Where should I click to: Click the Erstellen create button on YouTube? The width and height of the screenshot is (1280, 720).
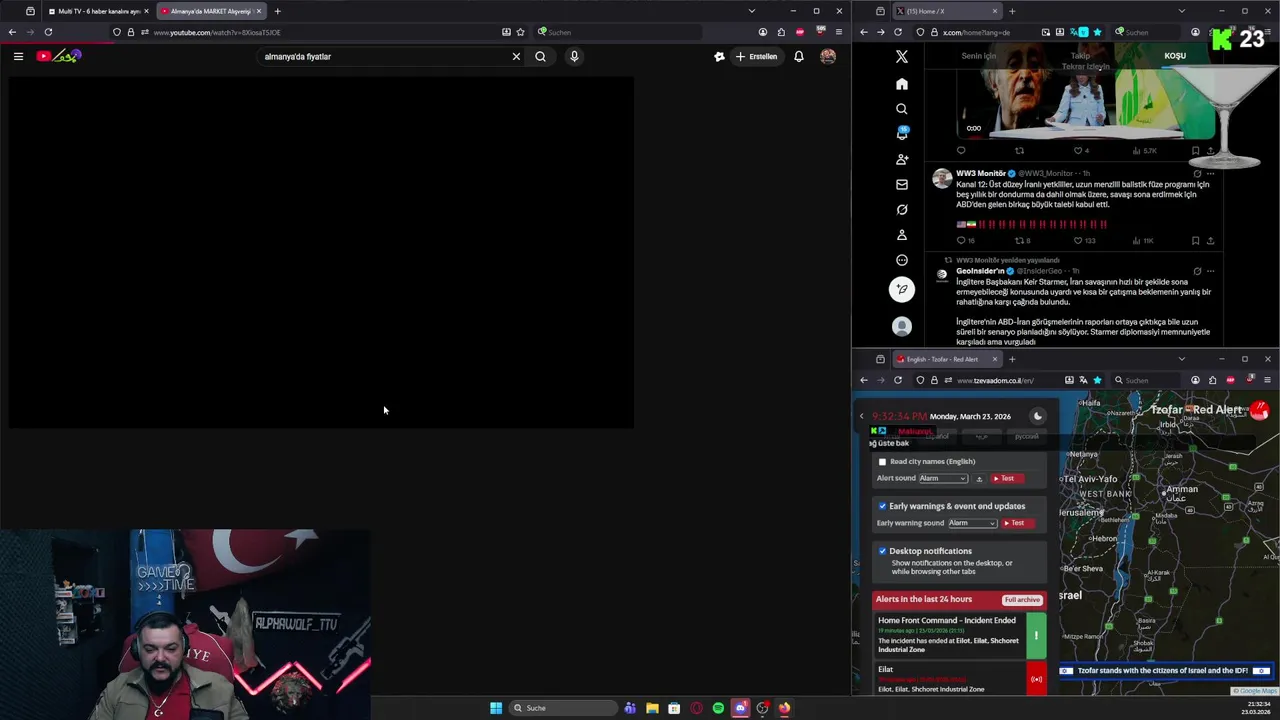(x=756, y=57)
